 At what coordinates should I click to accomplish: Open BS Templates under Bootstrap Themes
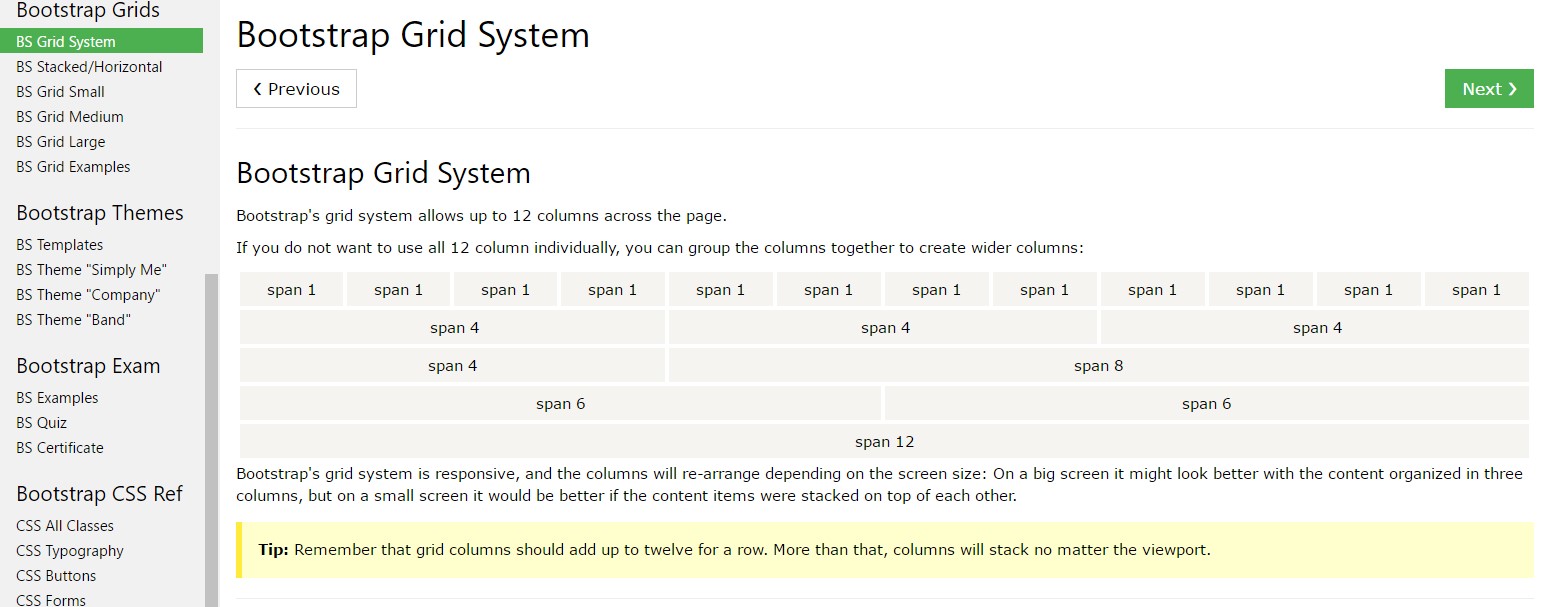[59, 244]
